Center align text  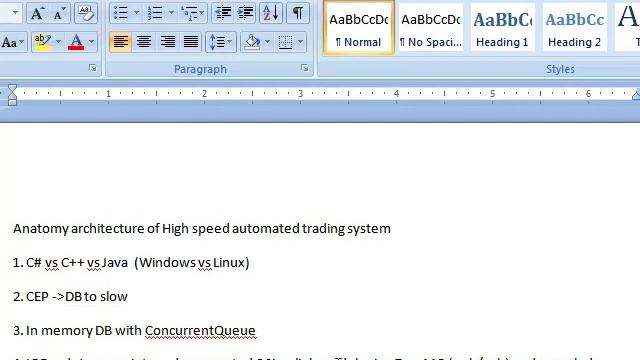(144, 42)
